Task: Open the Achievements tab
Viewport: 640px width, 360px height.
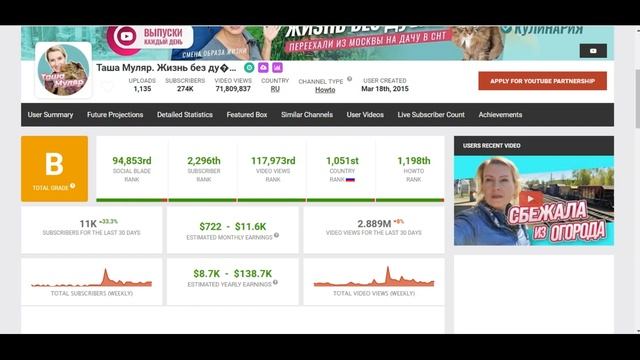Action: tap(500, 115)
